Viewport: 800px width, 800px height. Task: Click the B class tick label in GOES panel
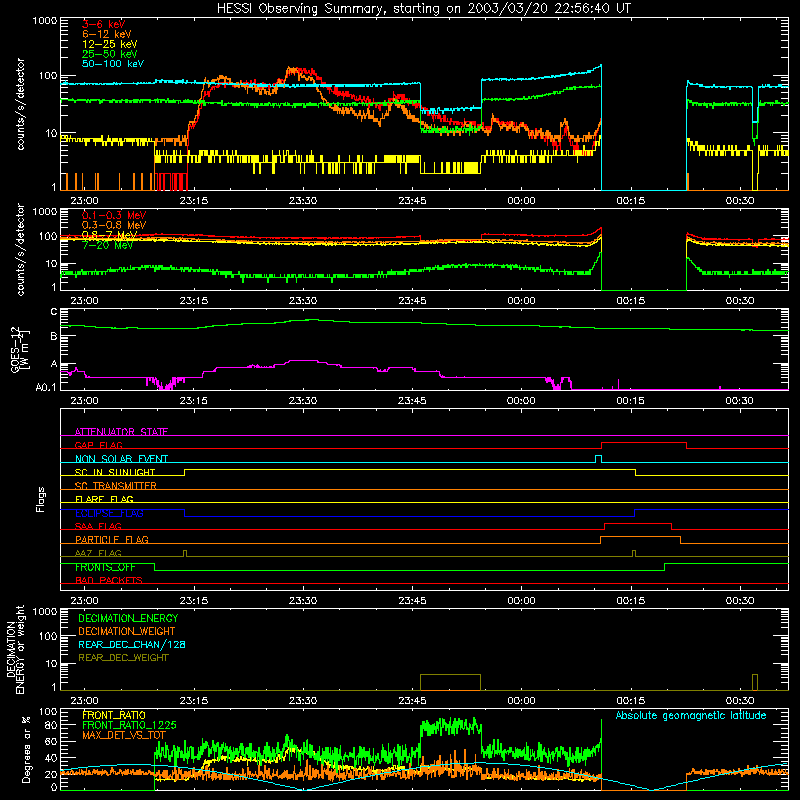click(x=54, y=337)
